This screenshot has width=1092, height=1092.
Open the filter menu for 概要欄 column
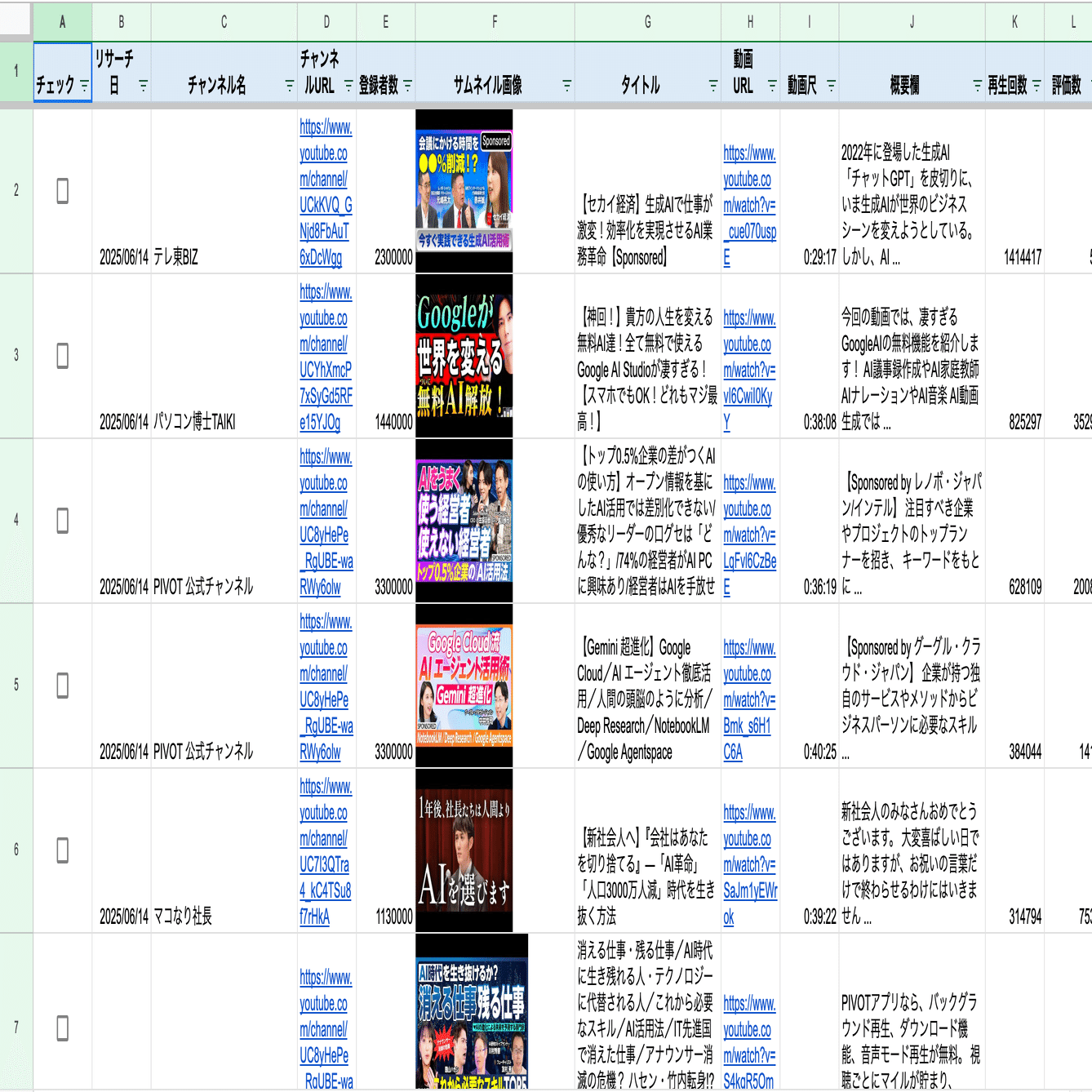977,85
